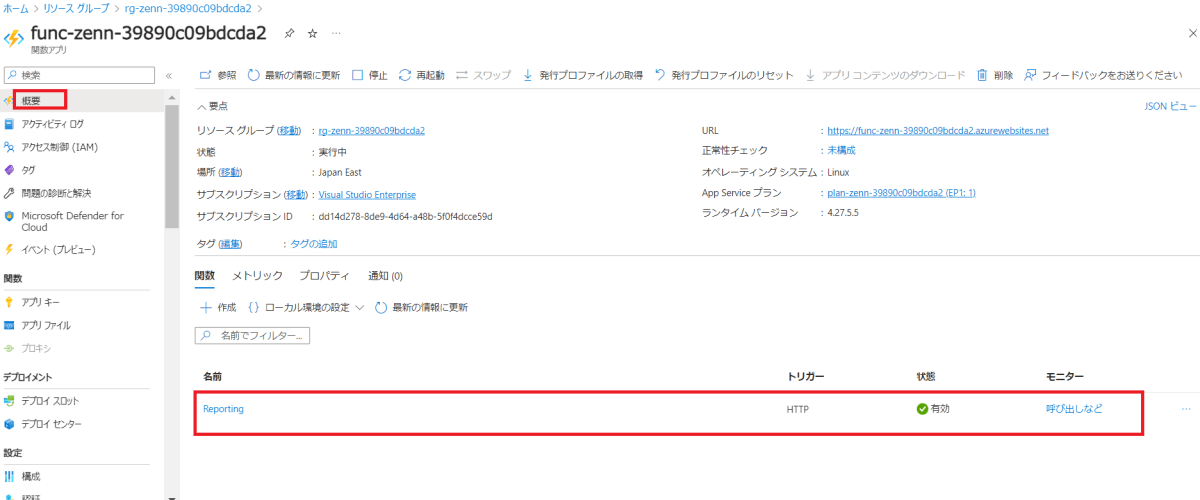Open プロキシ in sidebar

[36, 348]
